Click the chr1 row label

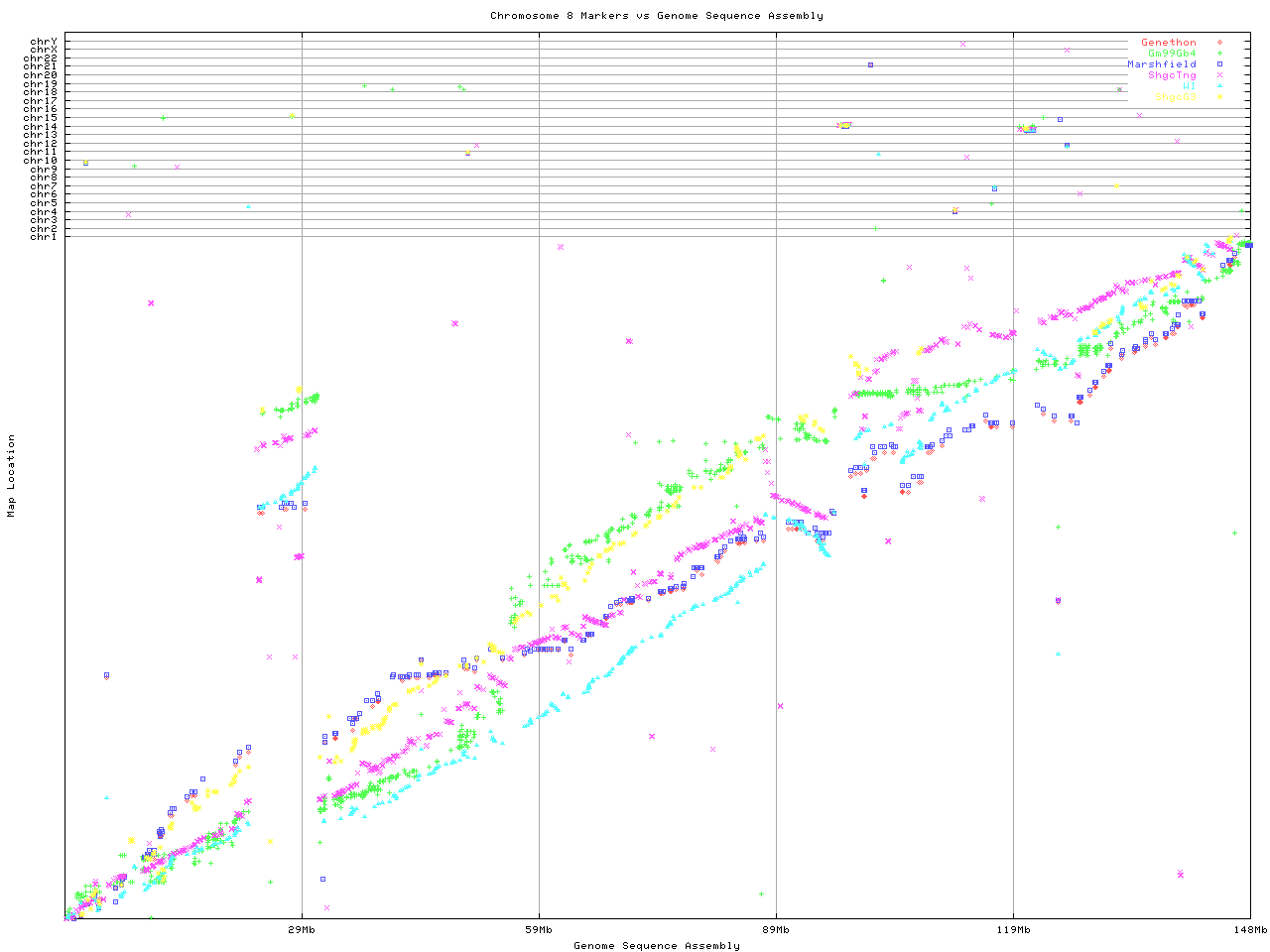44,236
